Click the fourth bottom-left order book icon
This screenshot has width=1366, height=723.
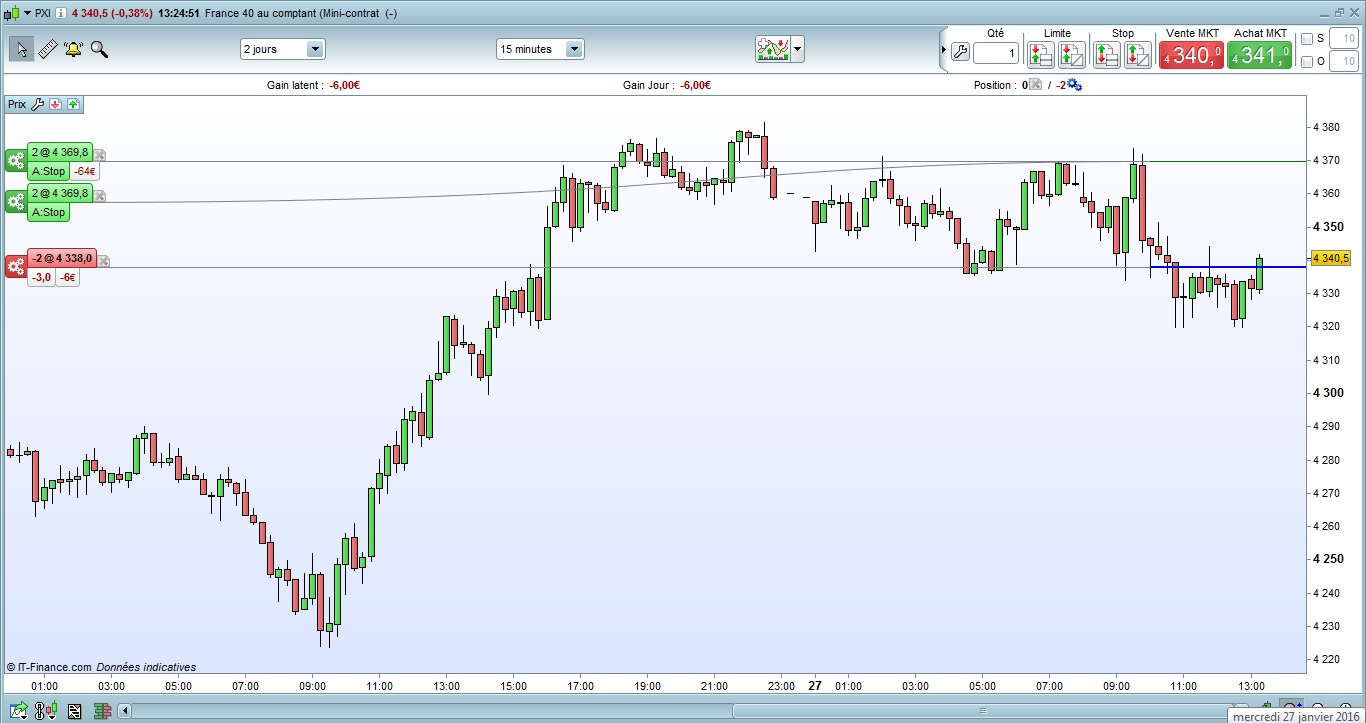point(101,711)
